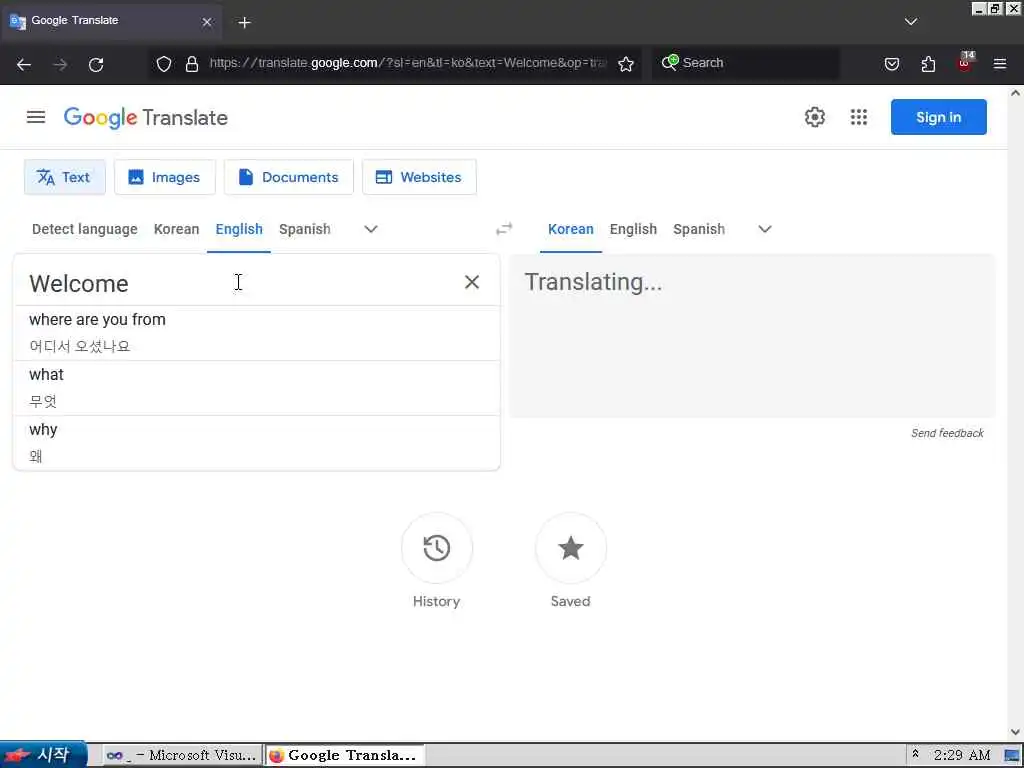The height and width of the screenshot is (768, 1024).
Task: Open the Firefox application menu
Action: point(1000,64)
